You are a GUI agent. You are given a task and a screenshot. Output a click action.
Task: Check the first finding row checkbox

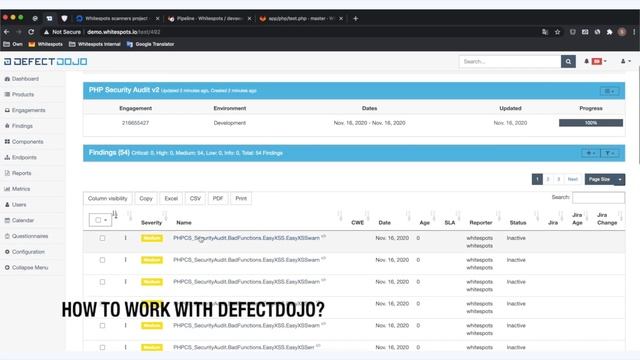[102, 238]
